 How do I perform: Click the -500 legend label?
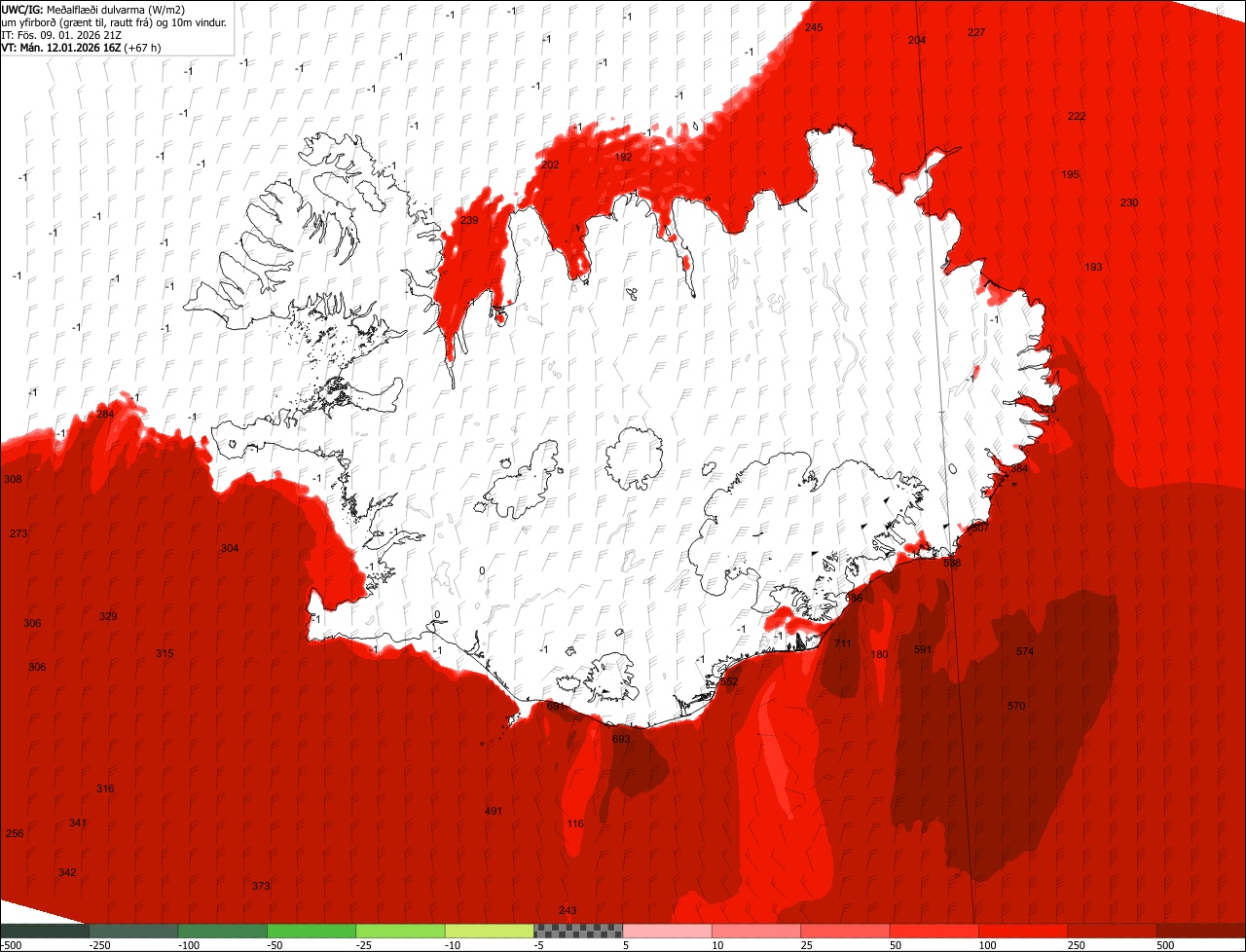pyautogui.click(x=11, y=945)
